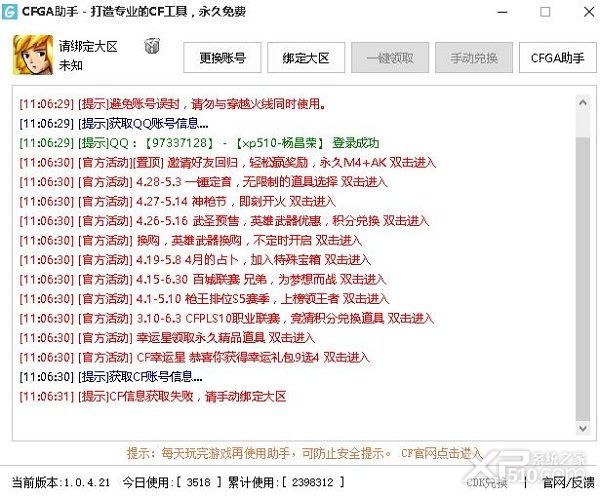This screenshot has height=497, width=600.
Task: Click the 请绑定大区 label
Action: pos(88,47)
